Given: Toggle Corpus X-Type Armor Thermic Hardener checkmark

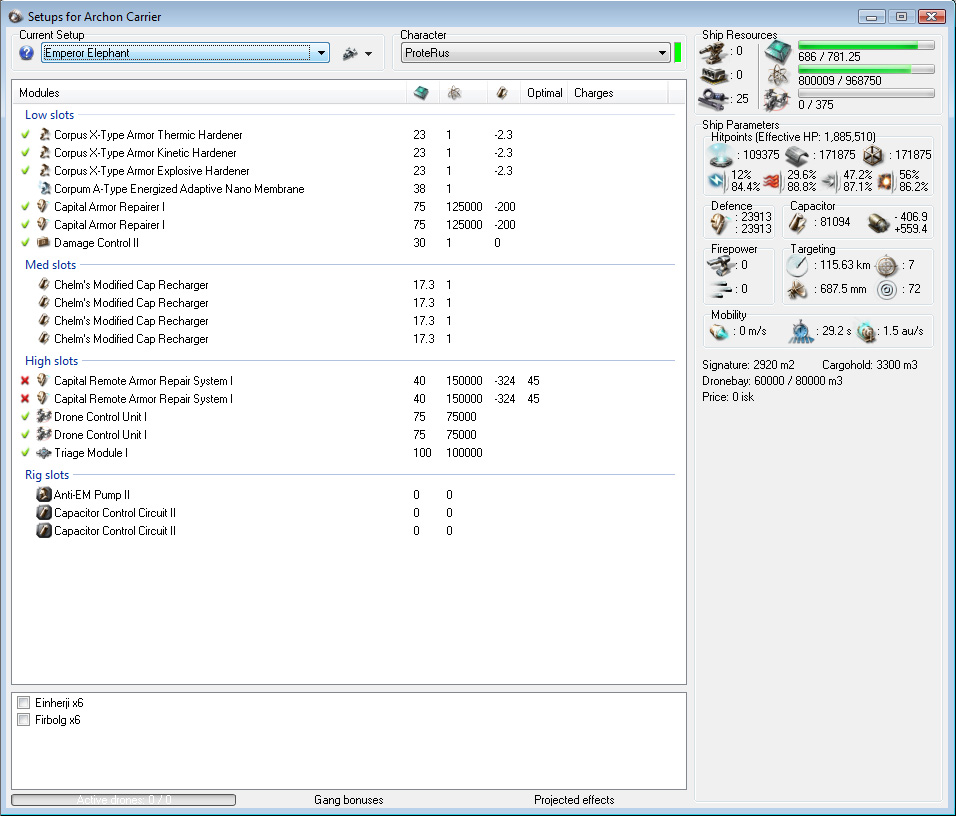Looking at the screenshot, I should coord(26,135).
